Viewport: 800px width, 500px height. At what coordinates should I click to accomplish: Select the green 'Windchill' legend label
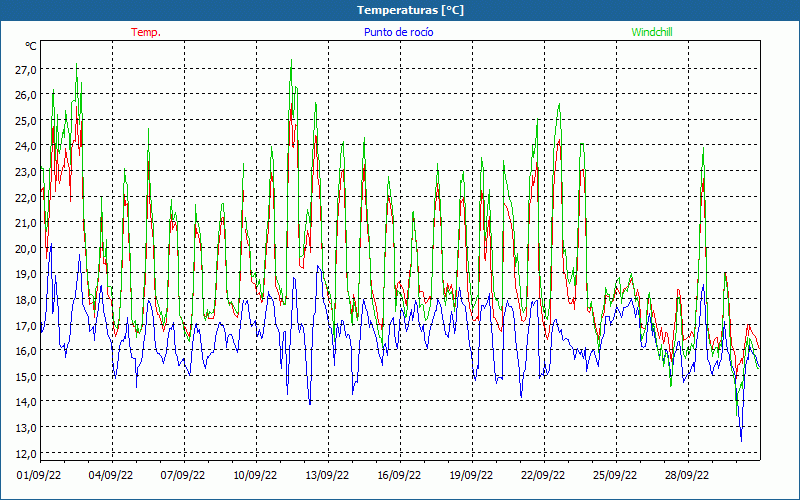coord(652,32)
